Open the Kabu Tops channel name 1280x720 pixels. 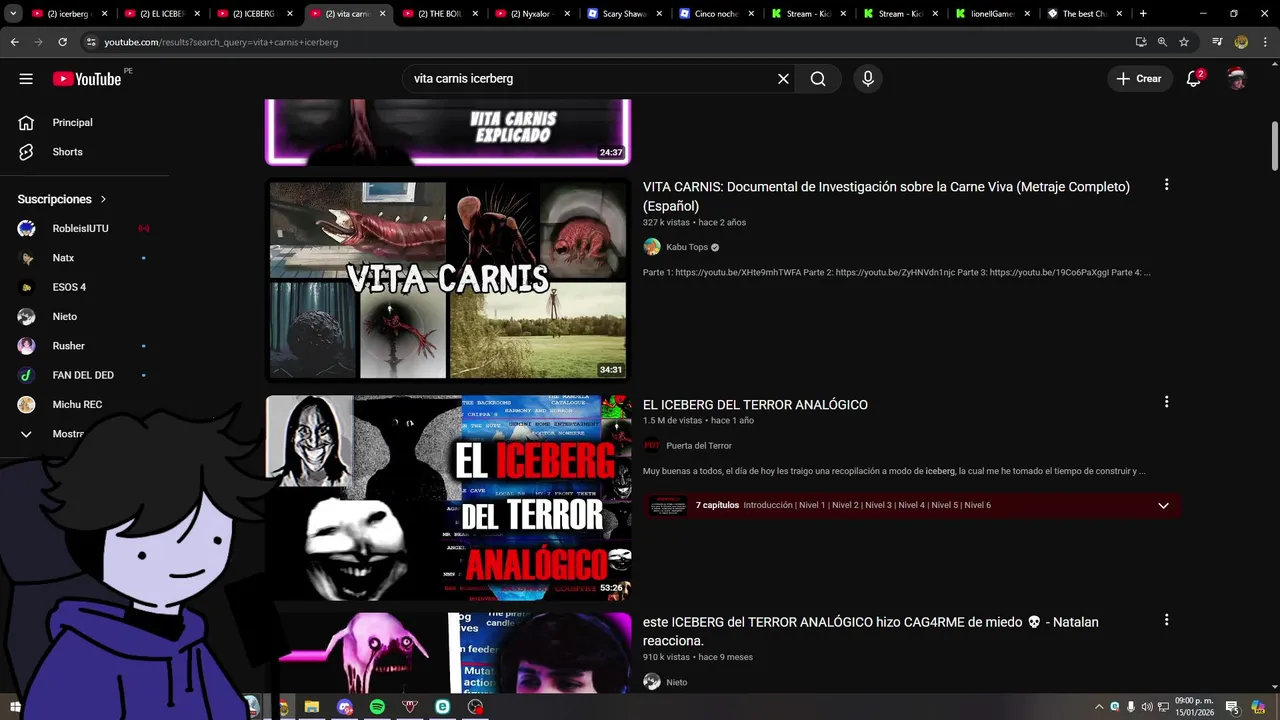coord(687,247)
